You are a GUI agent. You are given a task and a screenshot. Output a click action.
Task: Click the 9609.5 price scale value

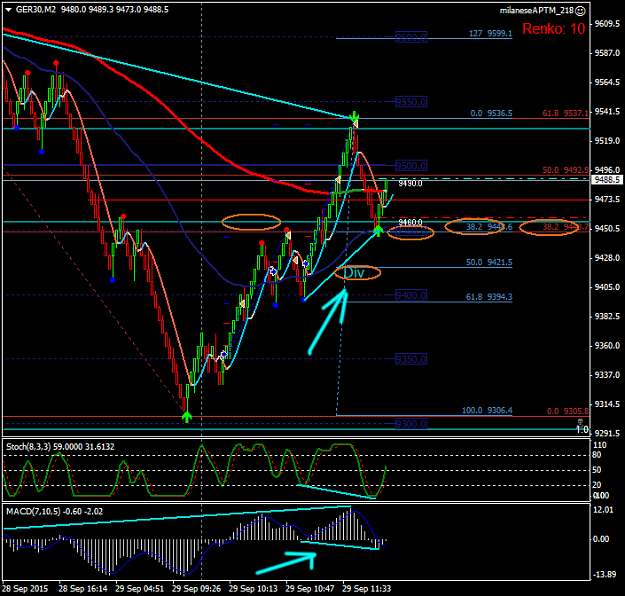pos(607,24)
